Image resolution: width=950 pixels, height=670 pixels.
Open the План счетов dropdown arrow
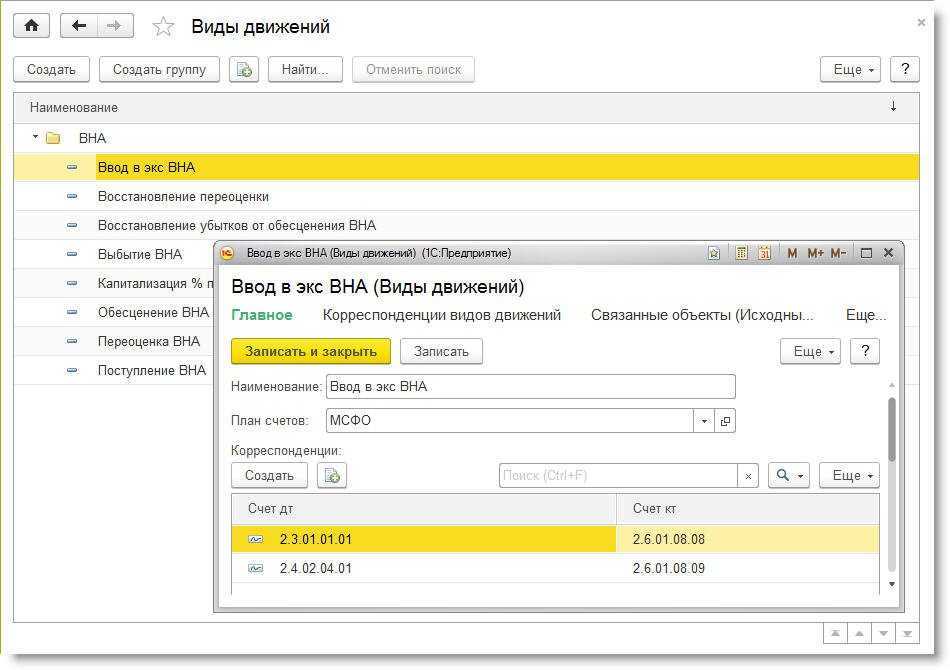click(704, 421)
